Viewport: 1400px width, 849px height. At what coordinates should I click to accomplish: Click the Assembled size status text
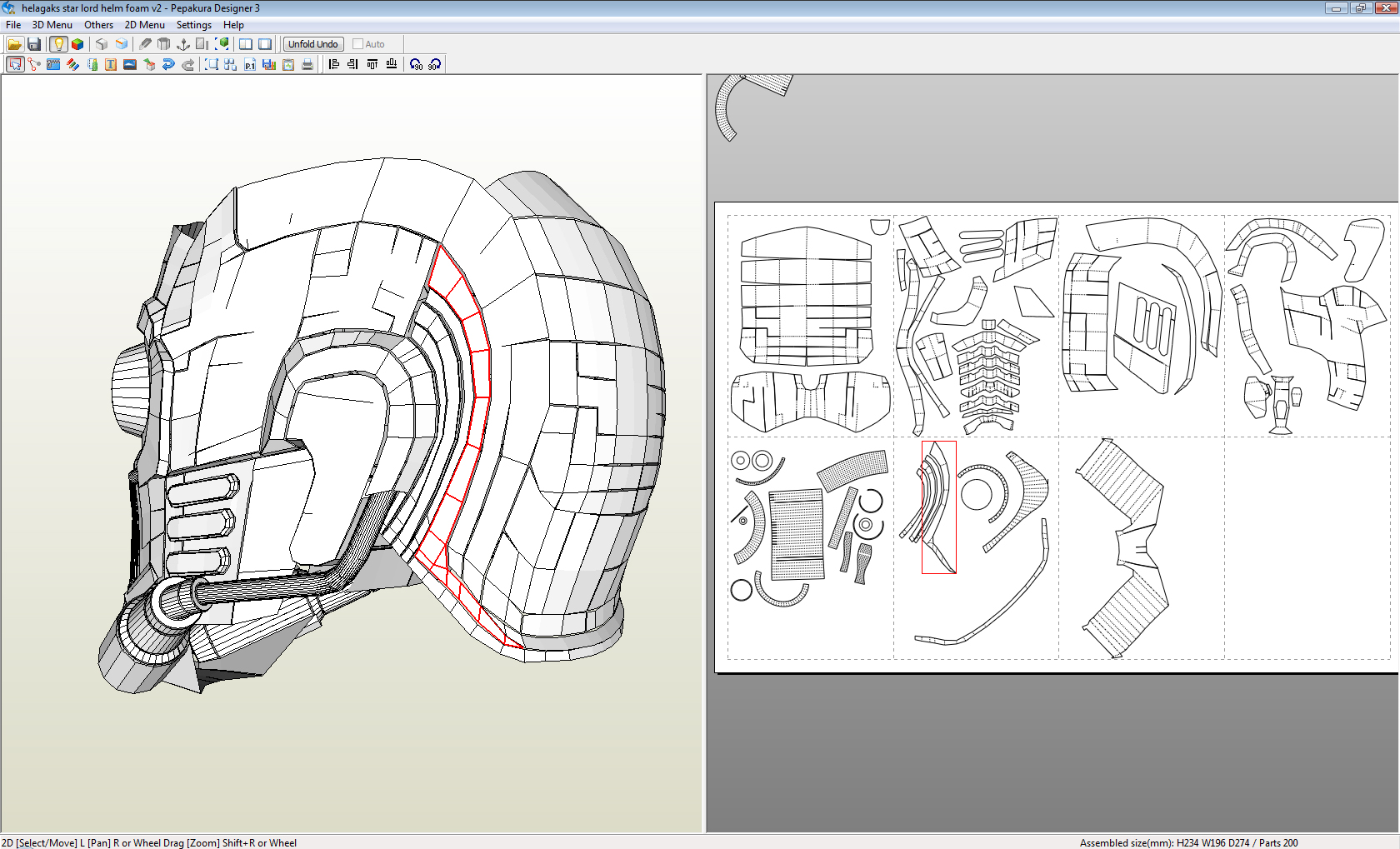click(1188, 842)
